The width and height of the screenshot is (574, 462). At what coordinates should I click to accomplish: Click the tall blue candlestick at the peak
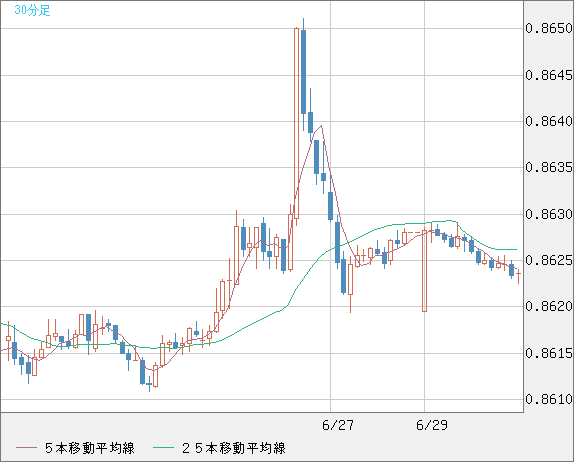pyautogui.click(x=303, y=72)
